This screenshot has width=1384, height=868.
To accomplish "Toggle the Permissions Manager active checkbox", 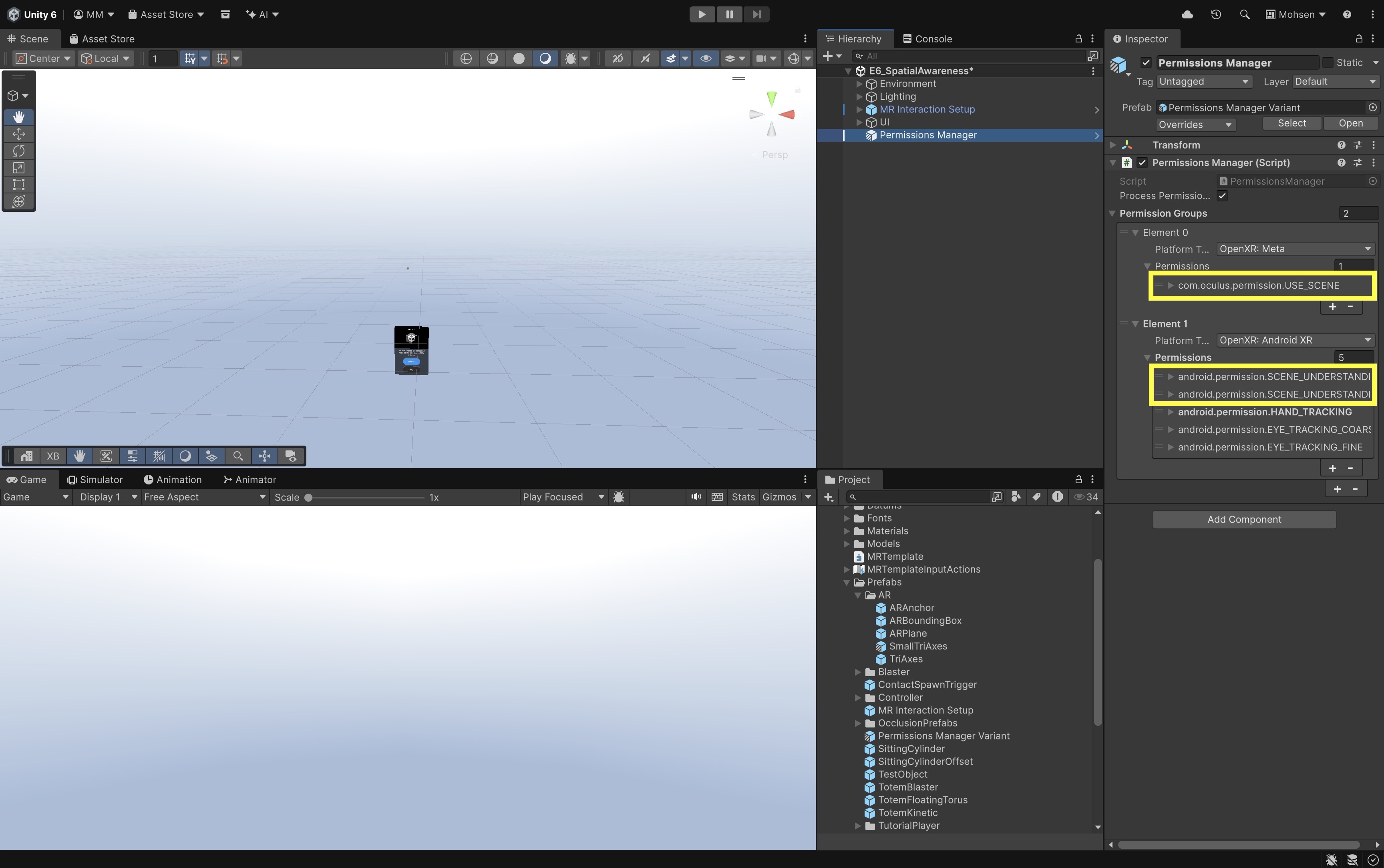I will (1146, 62).
